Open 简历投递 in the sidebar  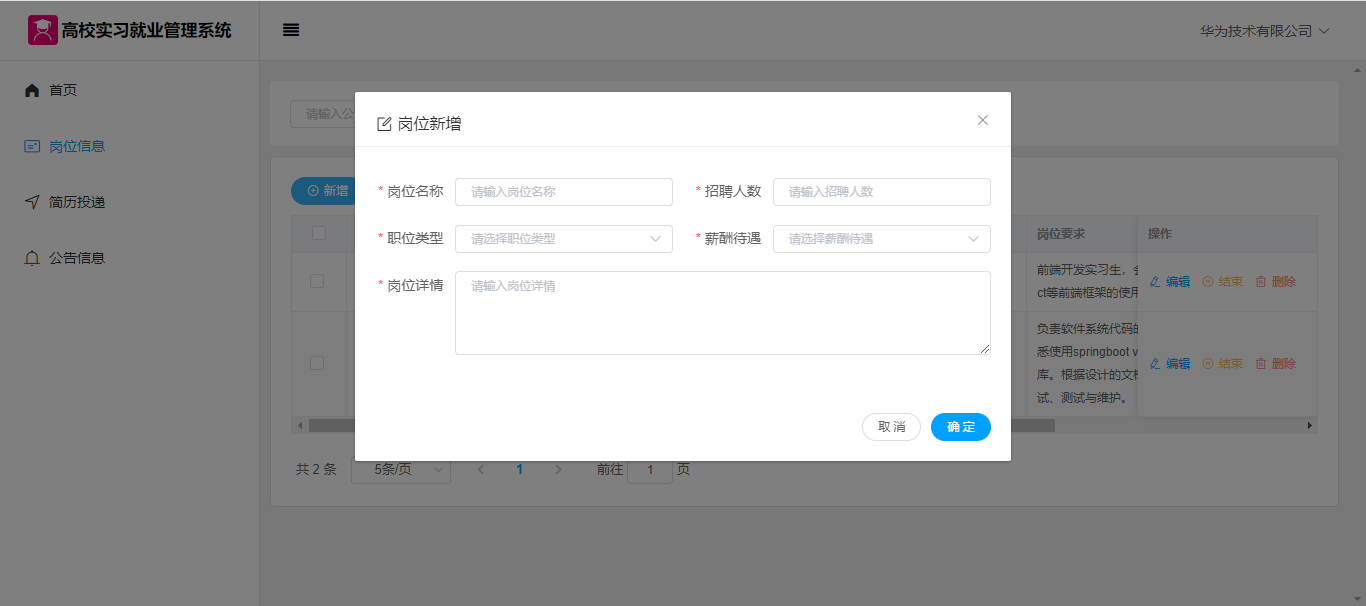(77, 202)
